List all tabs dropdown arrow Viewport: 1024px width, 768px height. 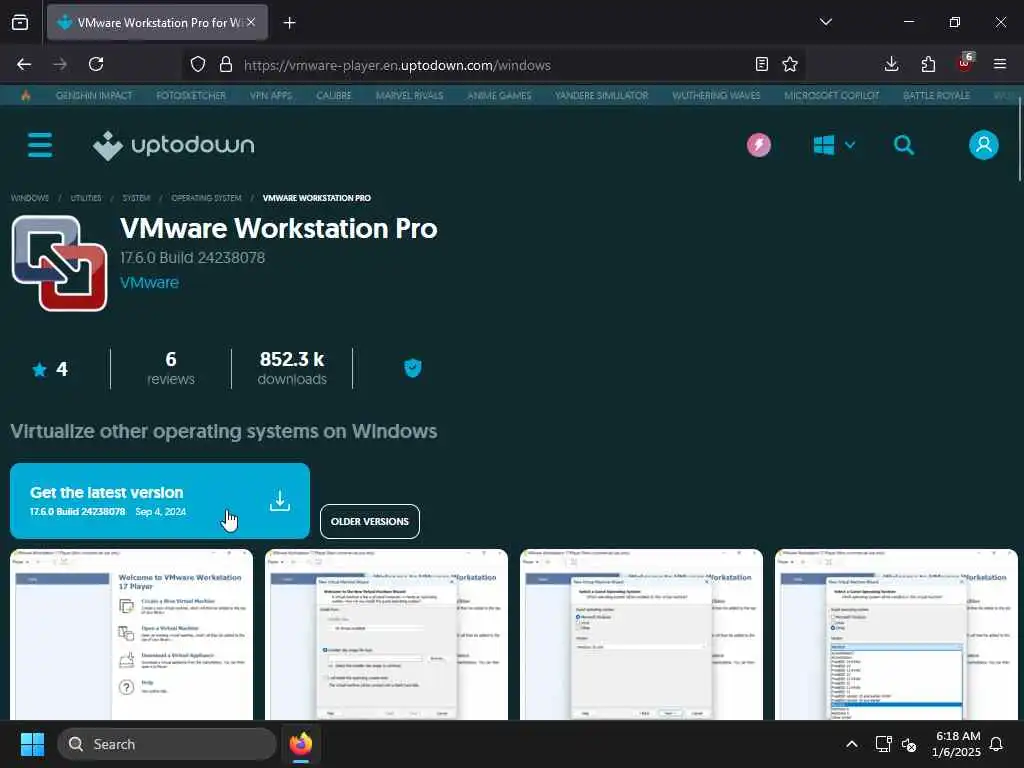point(825,22)
